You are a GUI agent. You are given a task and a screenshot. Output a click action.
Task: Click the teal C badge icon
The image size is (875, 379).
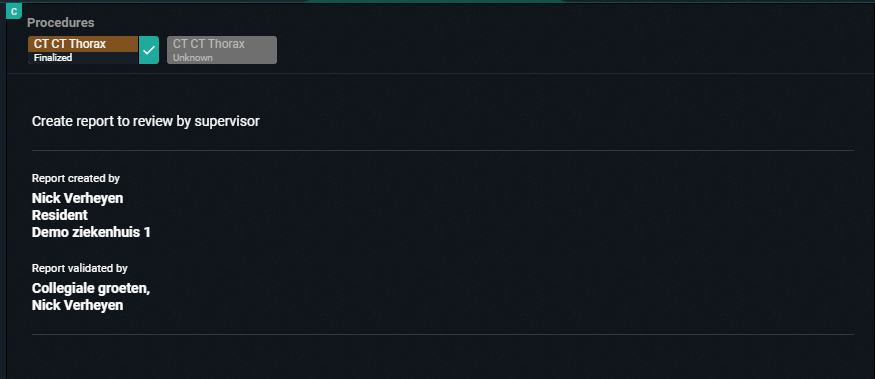14,11
